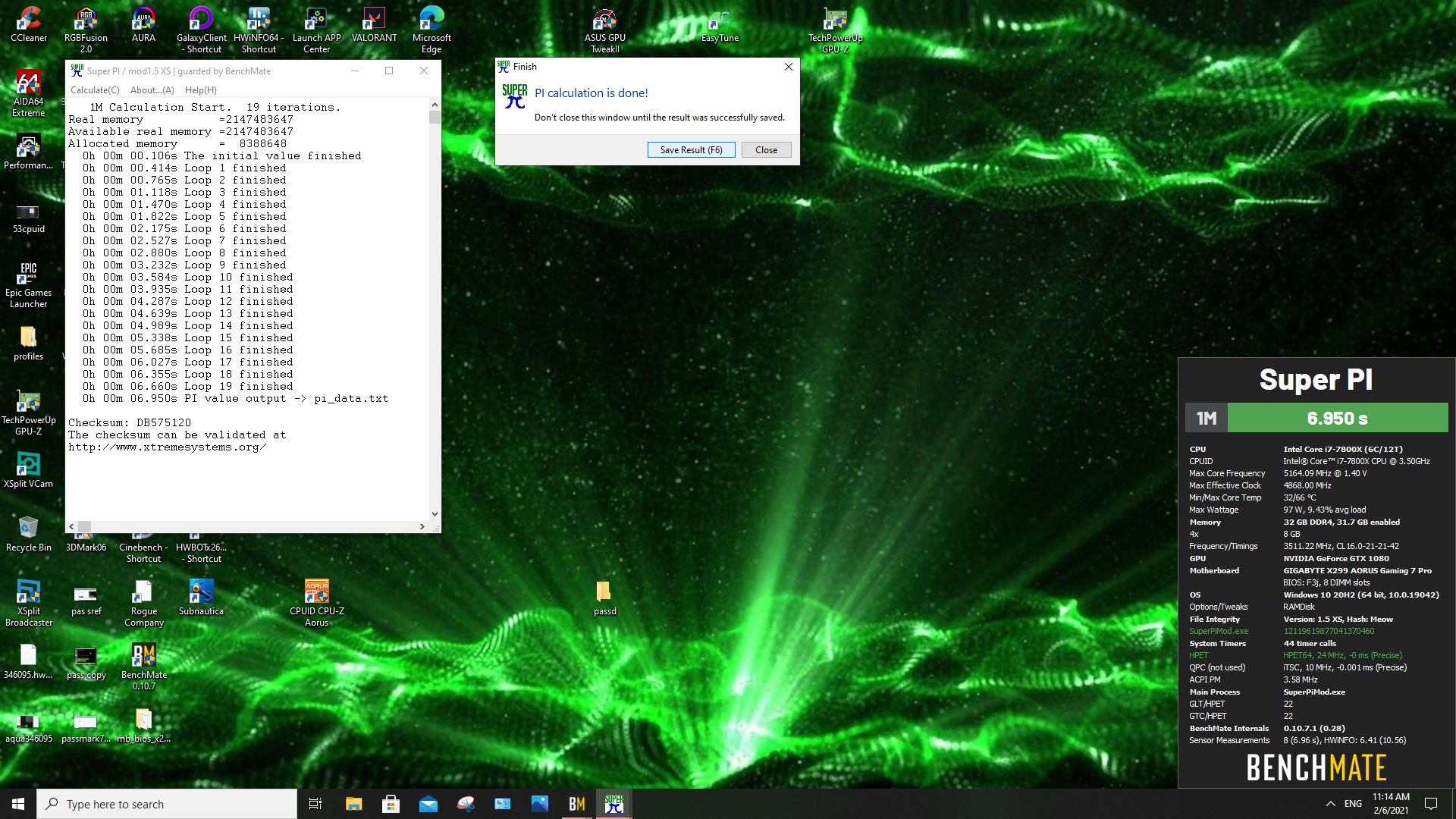
Task: Select the GalaxyClient shortcut icon
Action: click(201, 30)
